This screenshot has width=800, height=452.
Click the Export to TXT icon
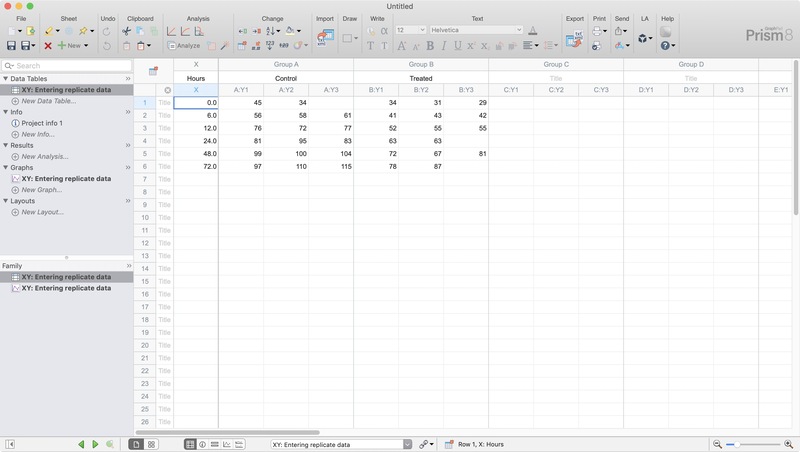point(574,39)
